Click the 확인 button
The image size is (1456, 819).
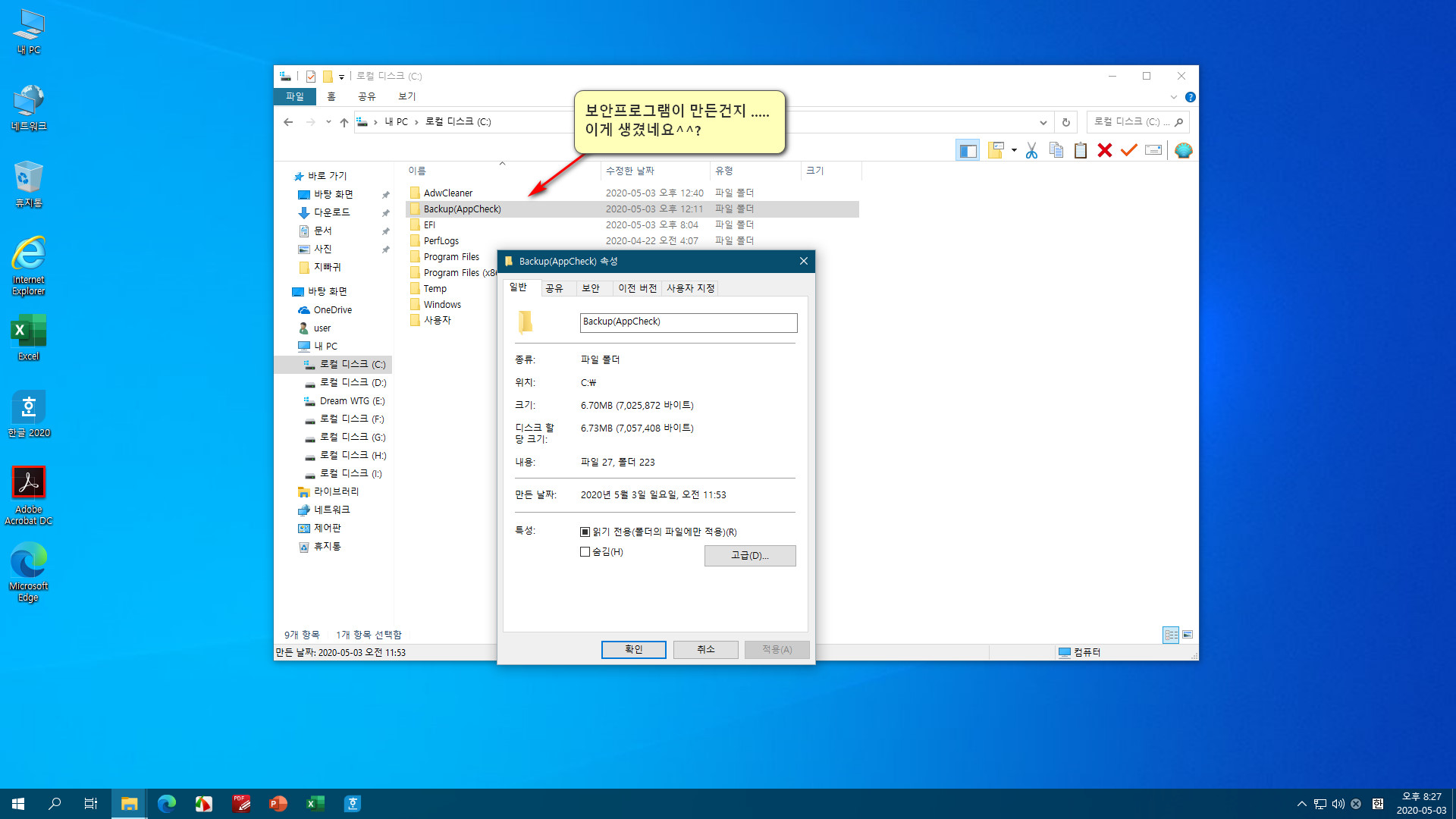[634, 649]
